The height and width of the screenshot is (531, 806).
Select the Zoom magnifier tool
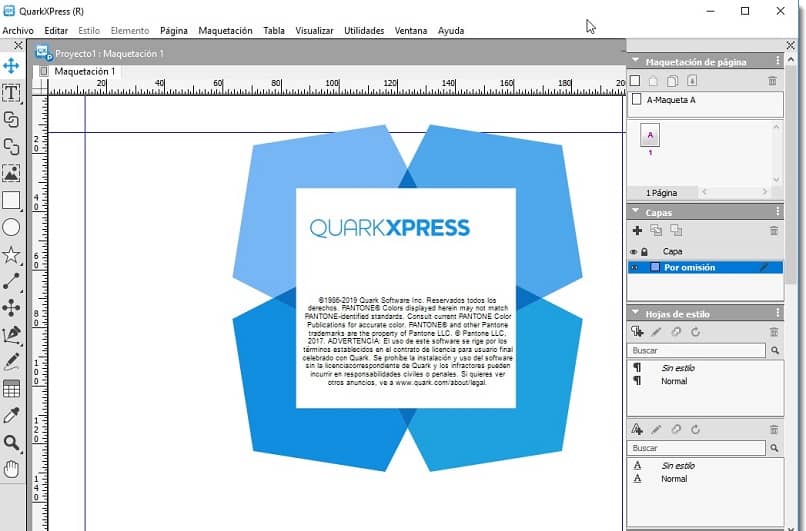11,443
